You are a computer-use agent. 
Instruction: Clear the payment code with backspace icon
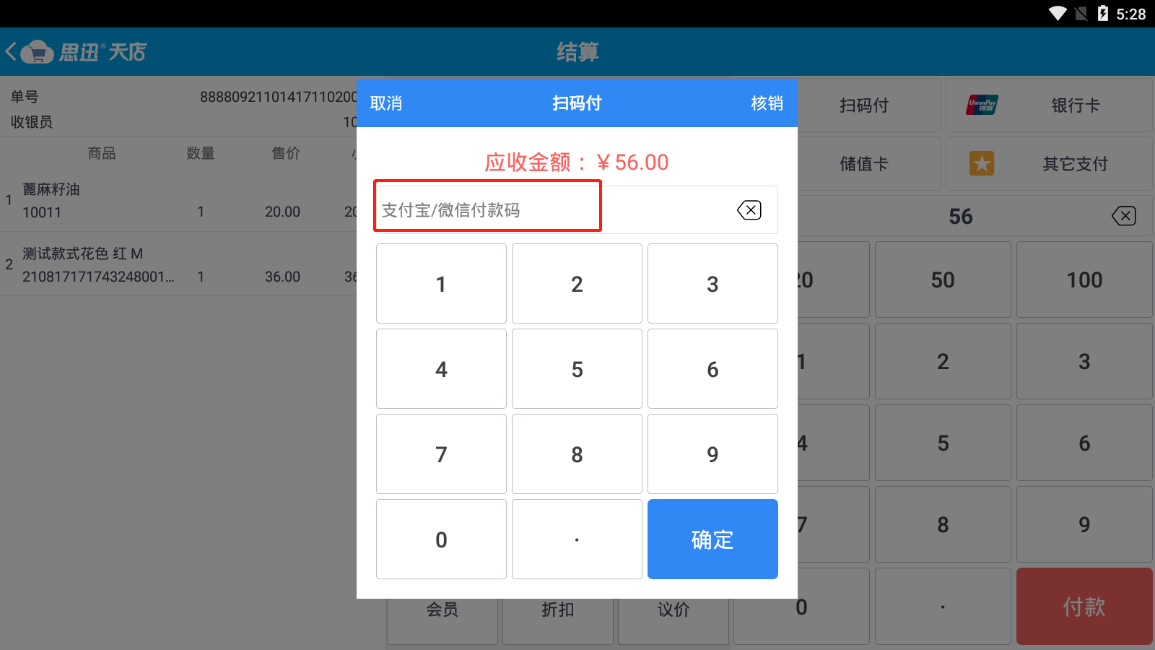749,210
